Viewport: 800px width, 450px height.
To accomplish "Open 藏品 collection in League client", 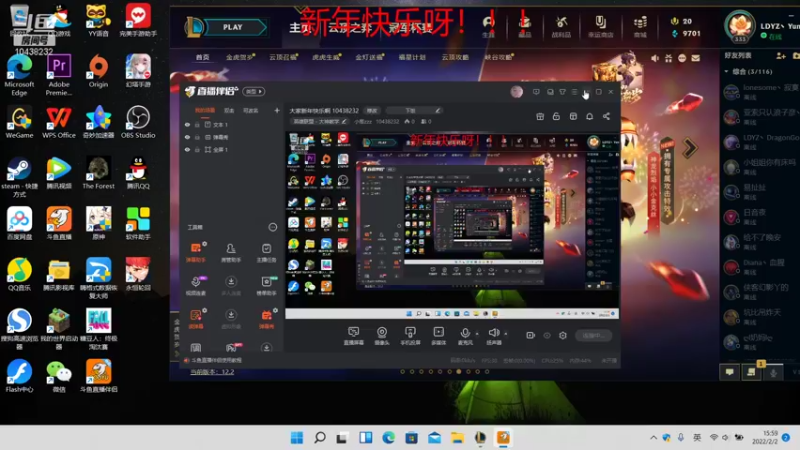I will (x=524, y=27).
